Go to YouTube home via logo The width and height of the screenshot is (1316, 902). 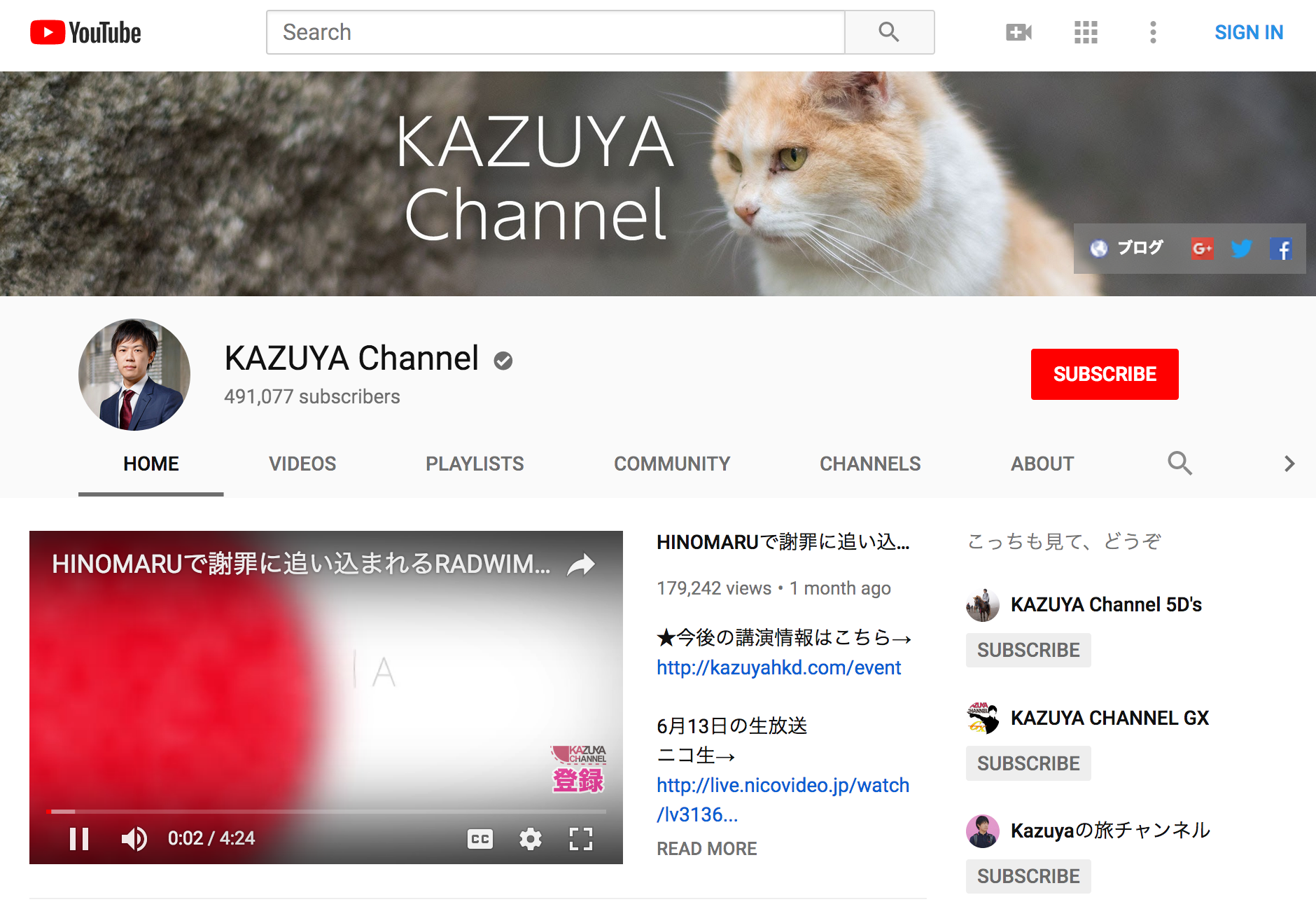(85, 32)
